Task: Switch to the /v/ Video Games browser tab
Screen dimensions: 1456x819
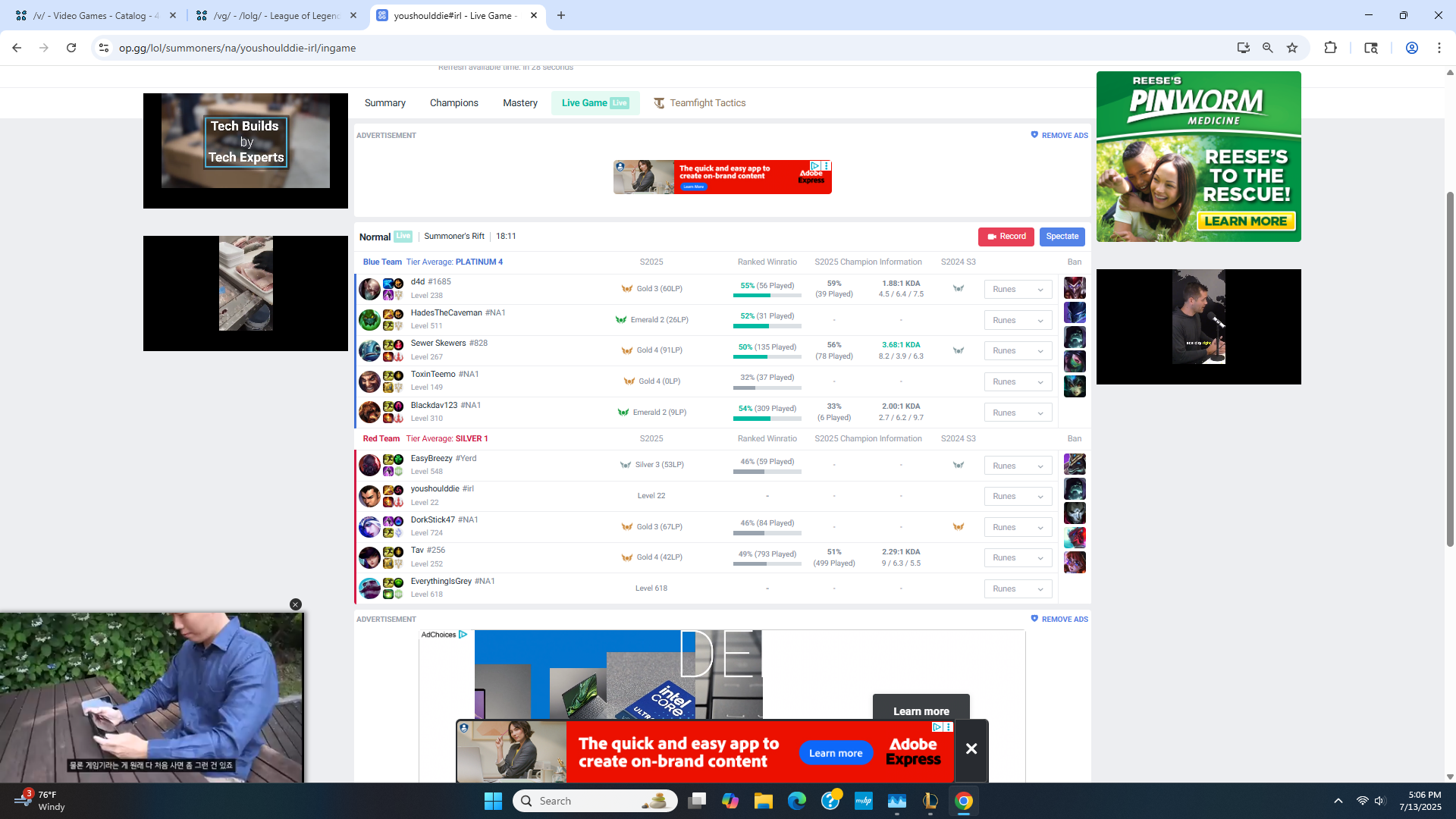Action: 95,15
